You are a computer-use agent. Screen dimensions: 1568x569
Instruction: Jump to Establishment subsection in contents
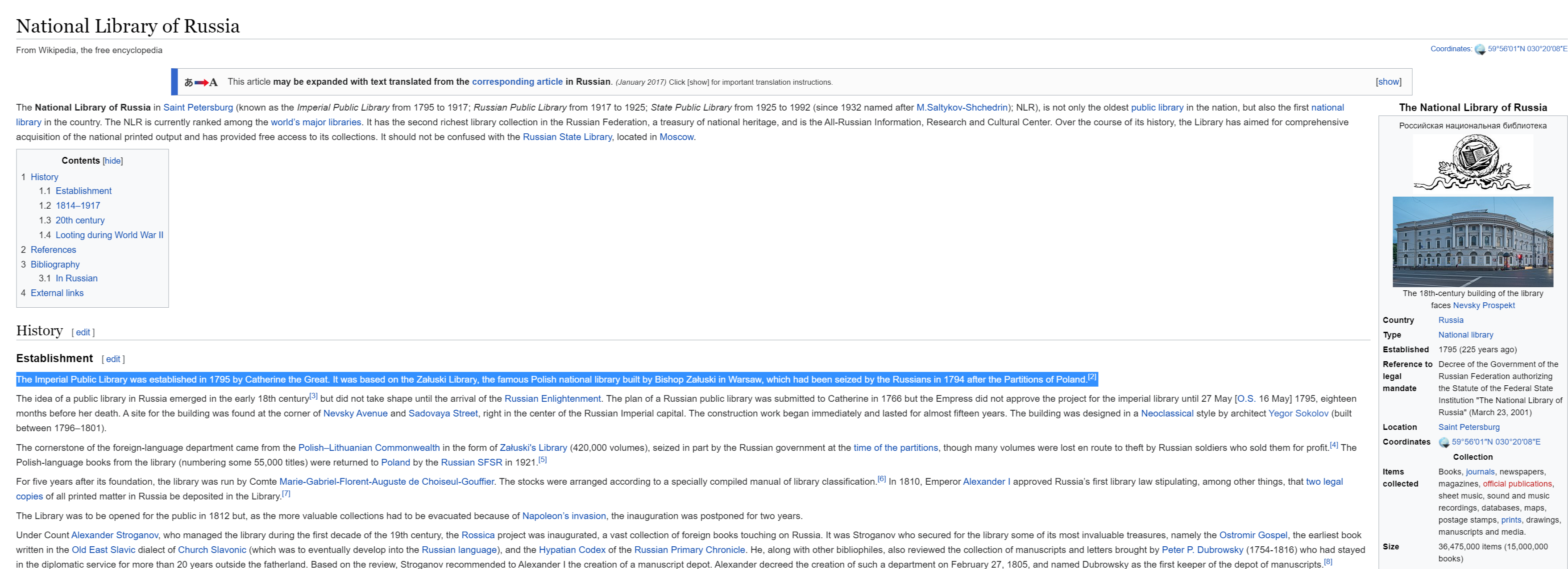pos(83,190)
